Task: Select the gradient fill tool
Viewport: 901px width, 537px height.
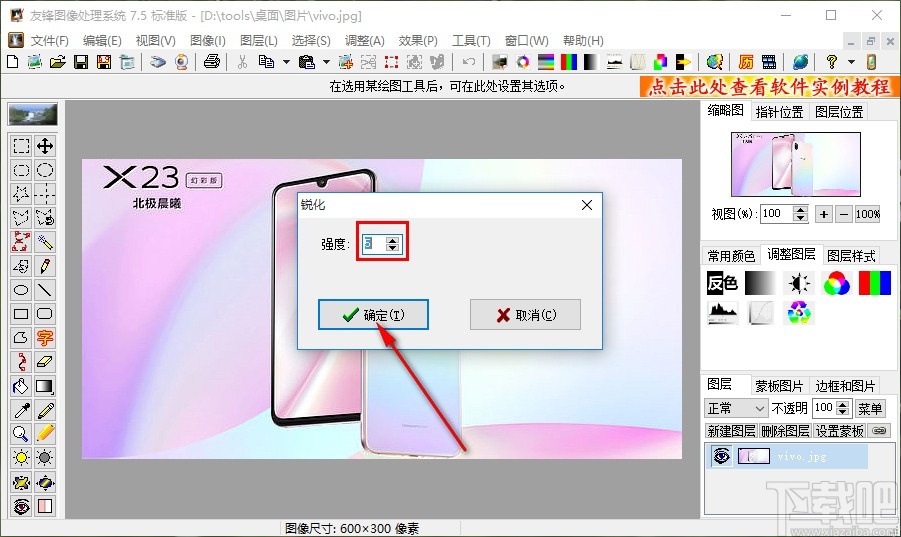Action: tap(45, 386)
